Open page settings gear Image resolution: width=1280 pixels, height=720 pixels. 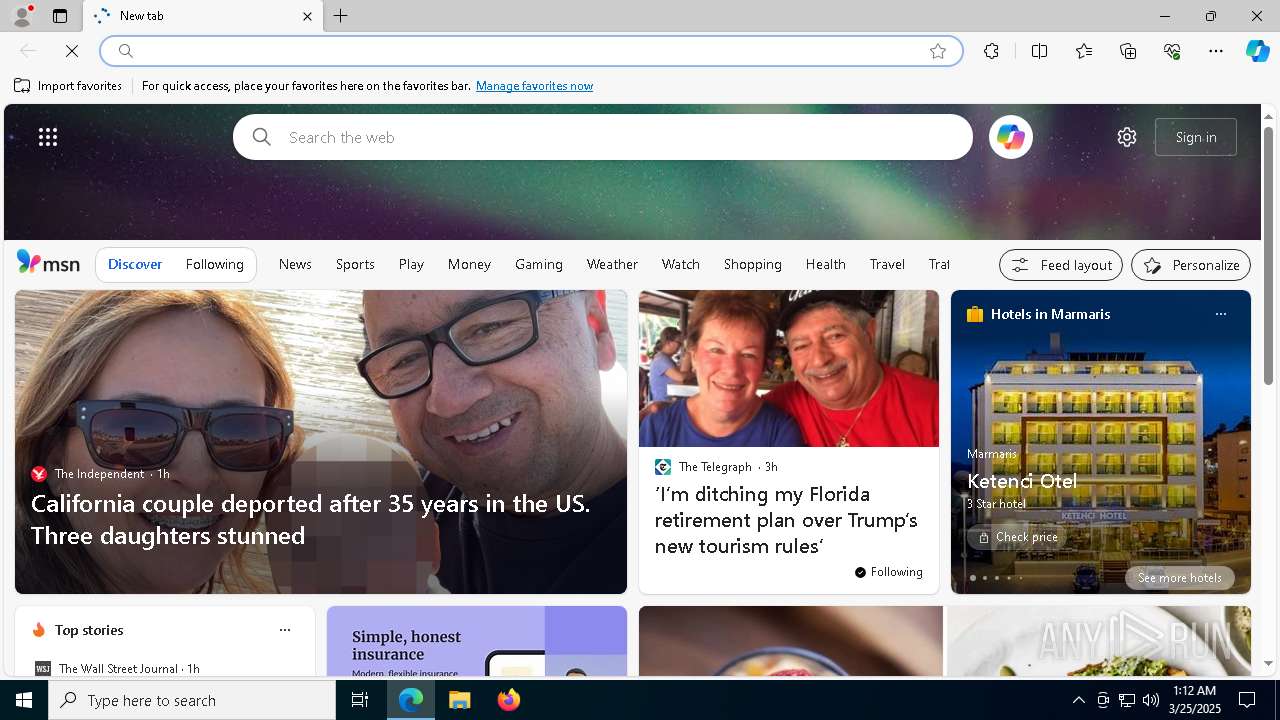click(1127, 137)
